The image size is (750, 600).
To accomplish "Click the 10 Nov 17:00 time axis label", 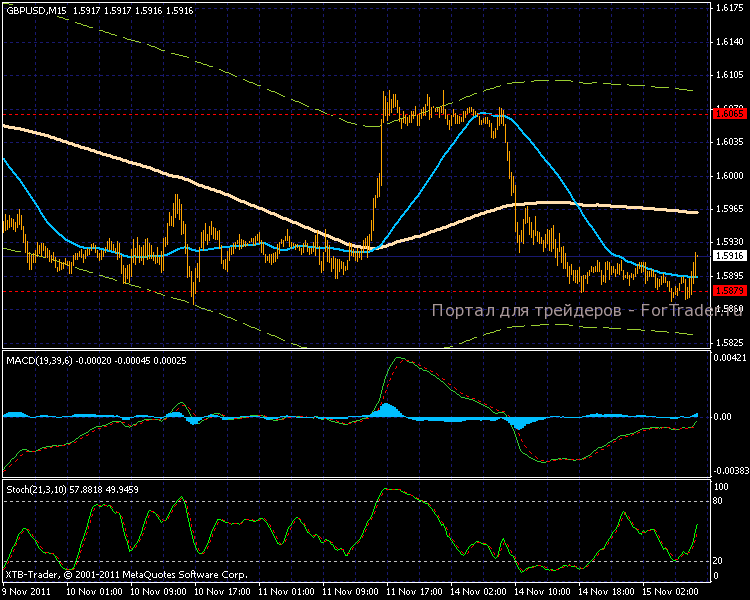I will (x=223, y=592).
